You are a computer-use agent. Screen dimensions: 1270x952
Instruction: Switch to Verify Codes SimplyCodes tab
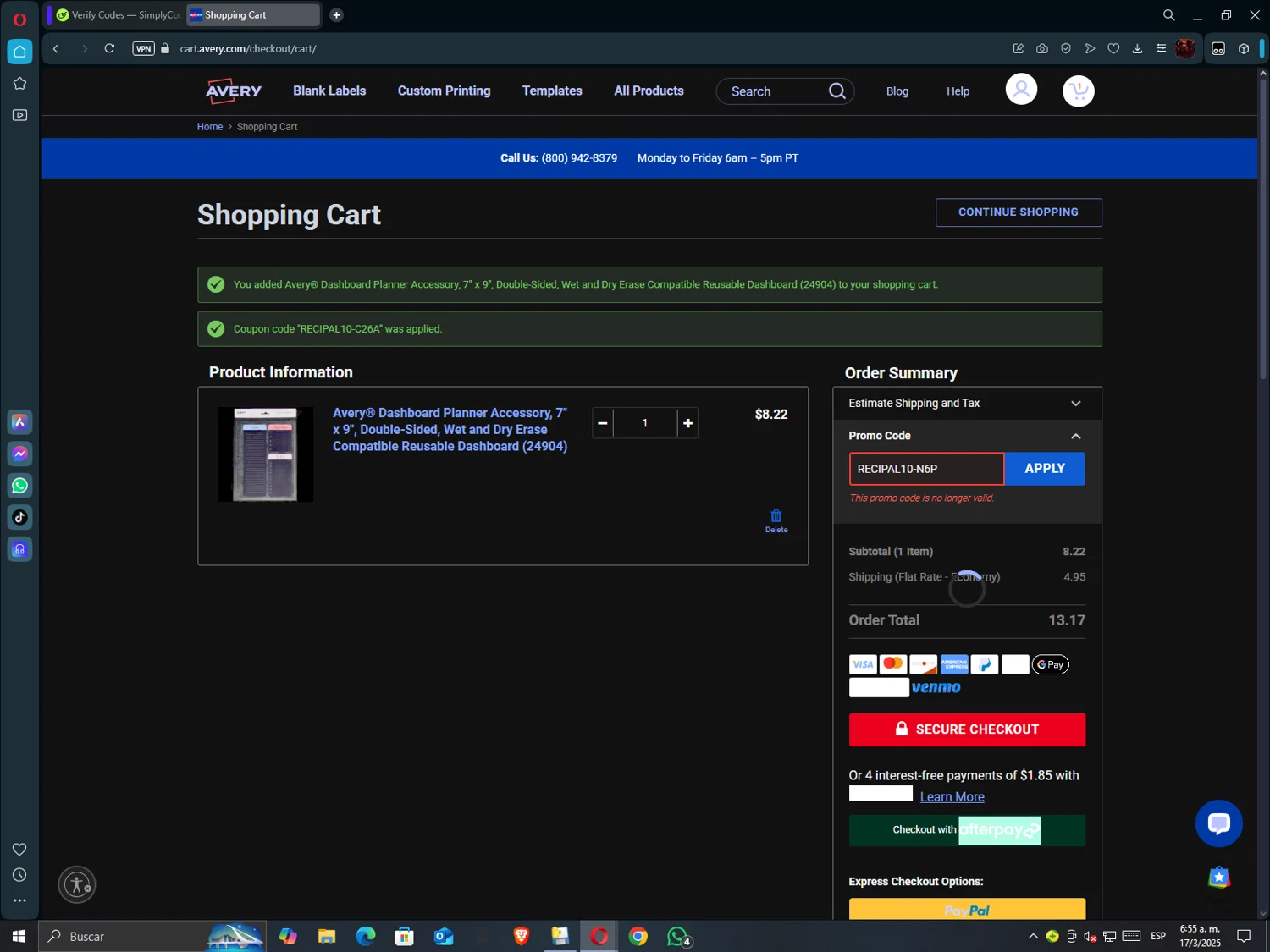coord(117,14)
